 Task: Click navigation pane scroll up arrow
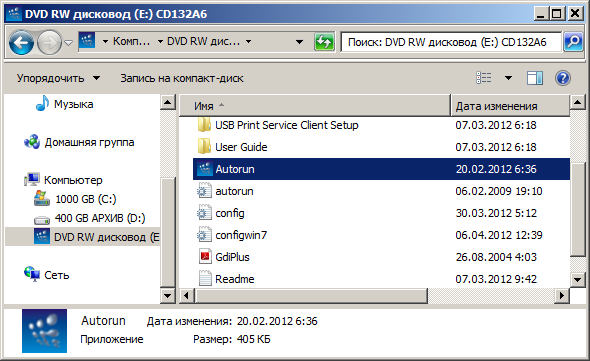pyautogui.click(x=167, y=102)
